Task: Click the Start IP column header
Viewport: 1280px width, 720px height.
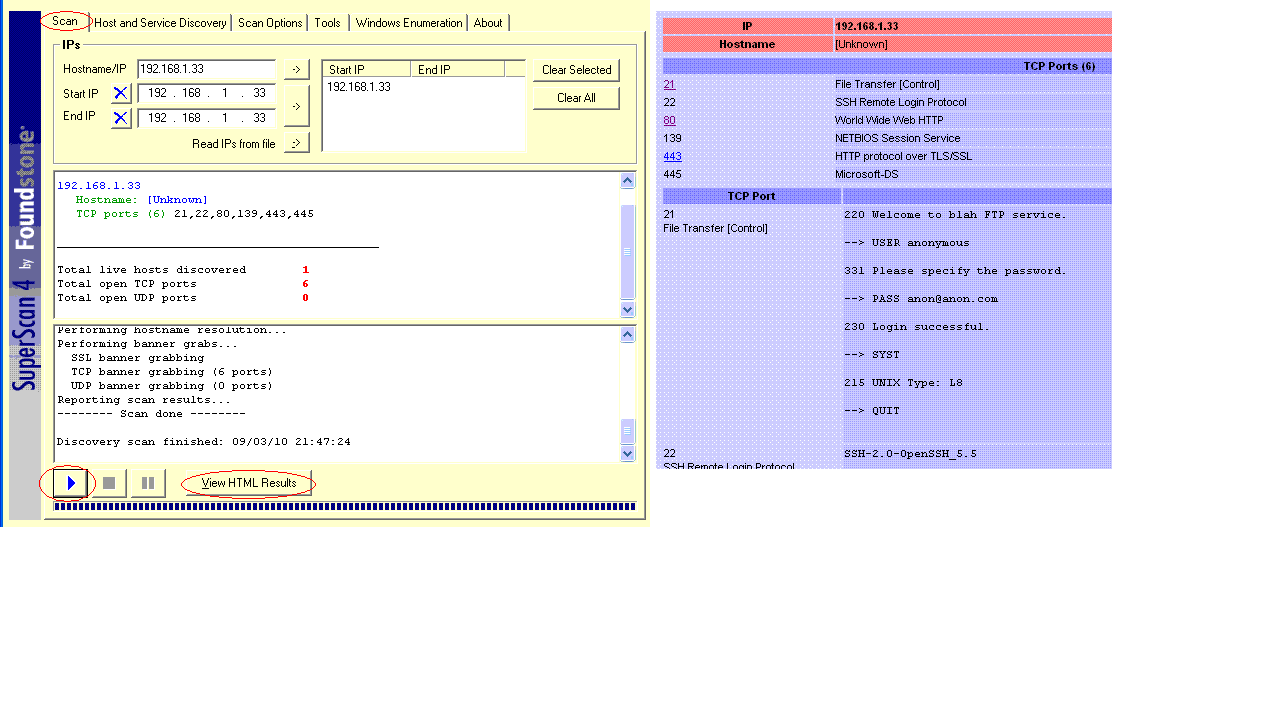Action: (x=366, y=69)
